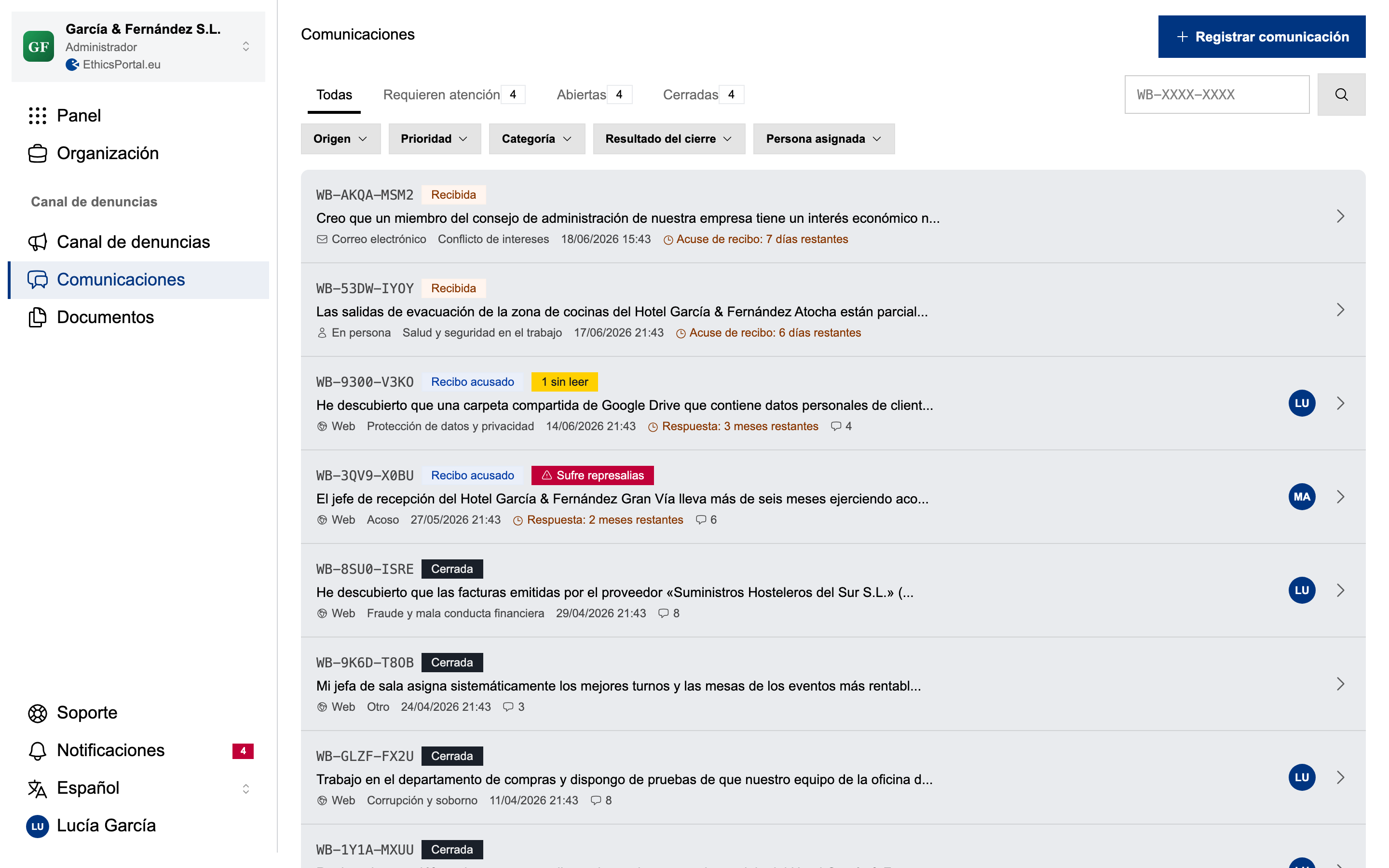Screen dimensions: 1389x868
Task: Click the WB-XXXX-XXXX search field
Action: tap(1217, 95)
